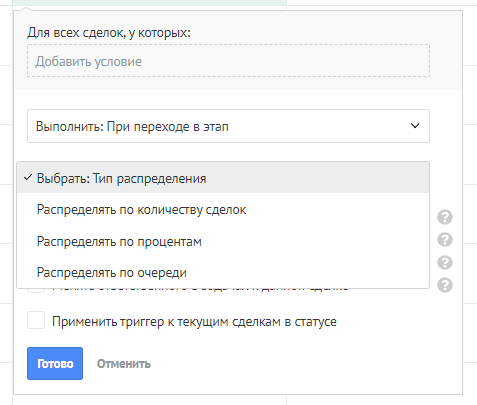Choose "Распределять по количеству сделок"
This screenshot has width=477, height=405.
(223, 210)
